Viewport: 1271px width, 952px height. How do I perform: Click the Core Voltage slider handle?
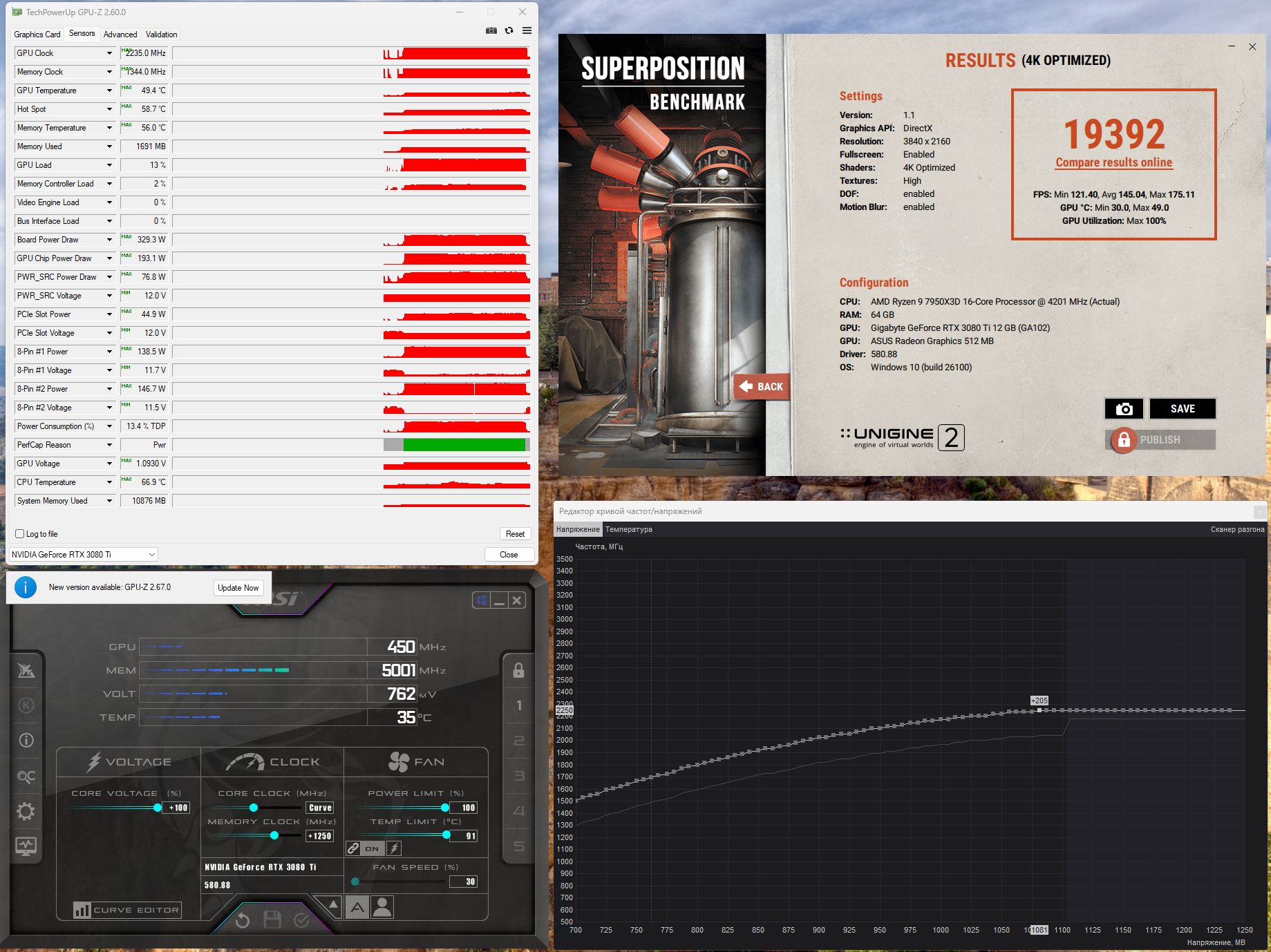coord(158,808)
